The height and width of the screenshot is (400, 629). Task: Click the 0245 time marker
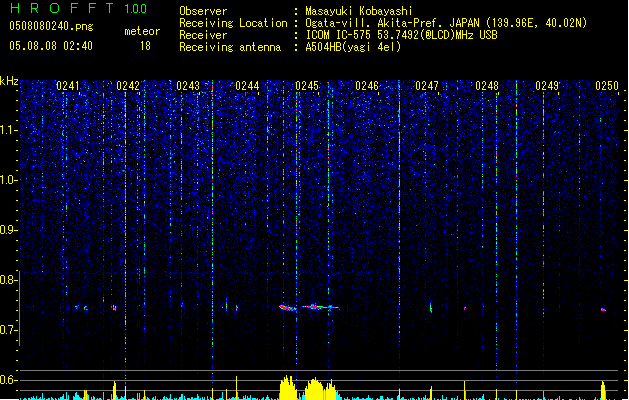click(x=307, y=86)
